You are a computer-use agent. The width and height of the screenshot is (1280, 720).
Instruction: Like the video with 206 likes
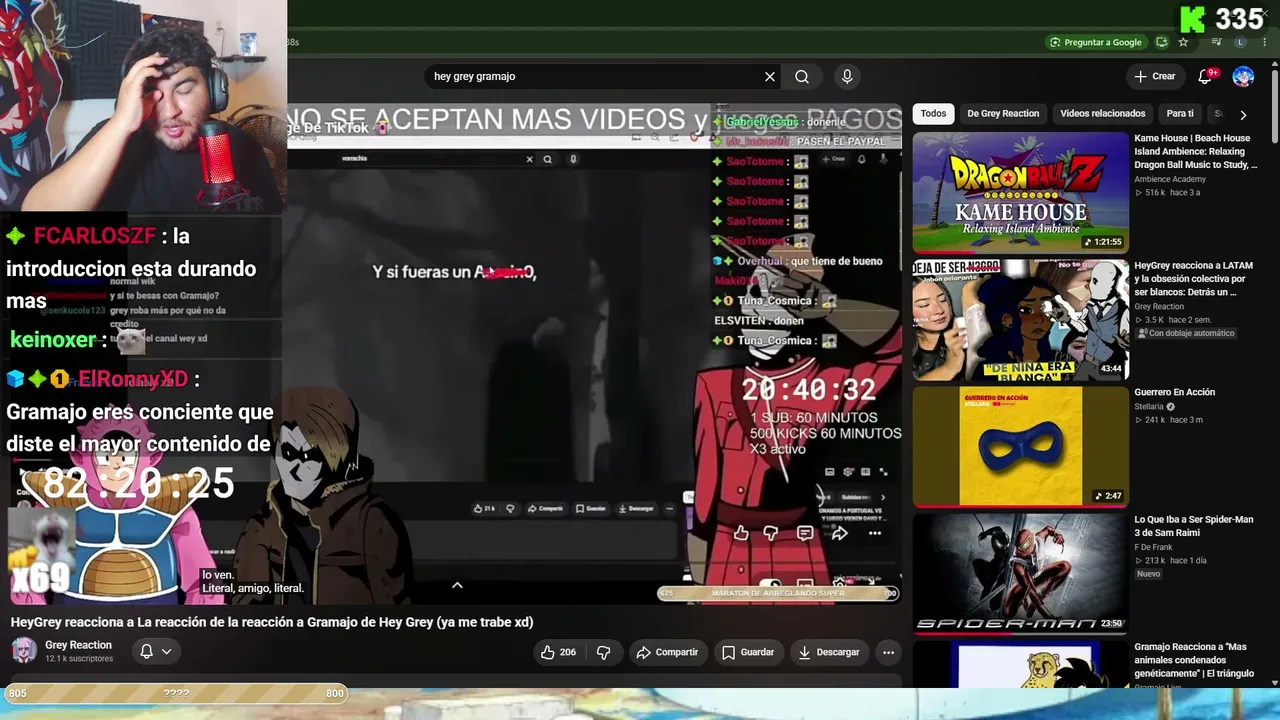(x=558, y=652)
